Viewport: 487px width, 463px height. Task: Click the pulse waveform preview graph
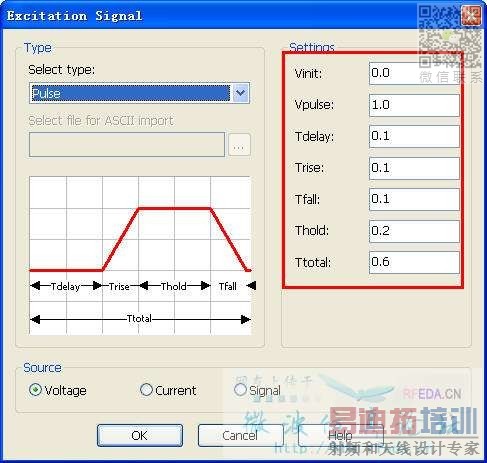click(x=140, y=255)
